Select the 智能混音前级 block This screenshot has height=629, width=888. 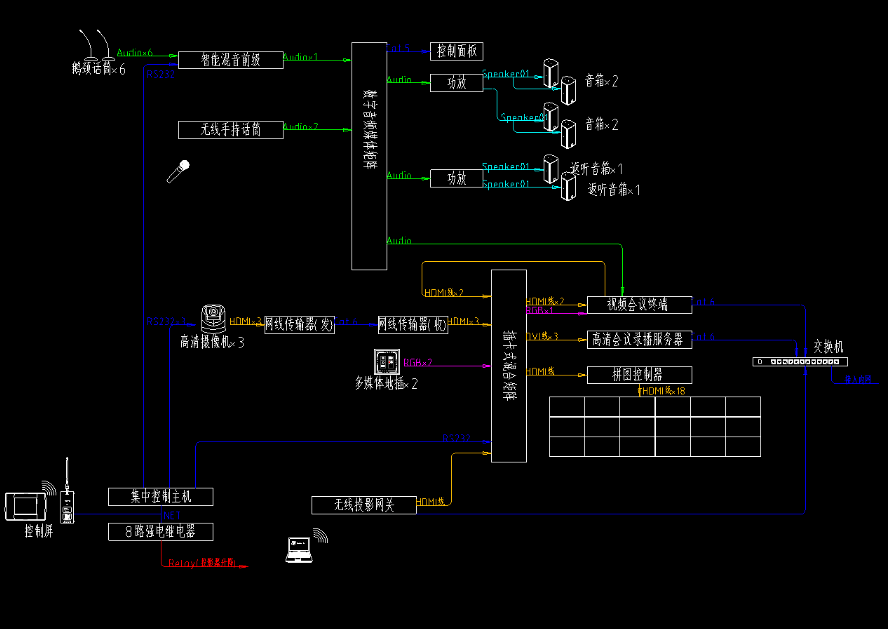[x=230, y=60]
